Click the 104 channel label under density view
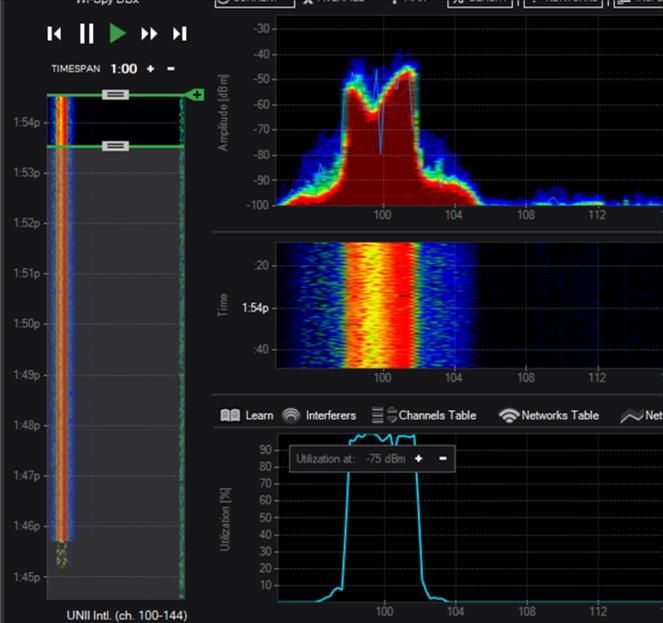Viewport: 663px width, 623px height. pos(454,215)
